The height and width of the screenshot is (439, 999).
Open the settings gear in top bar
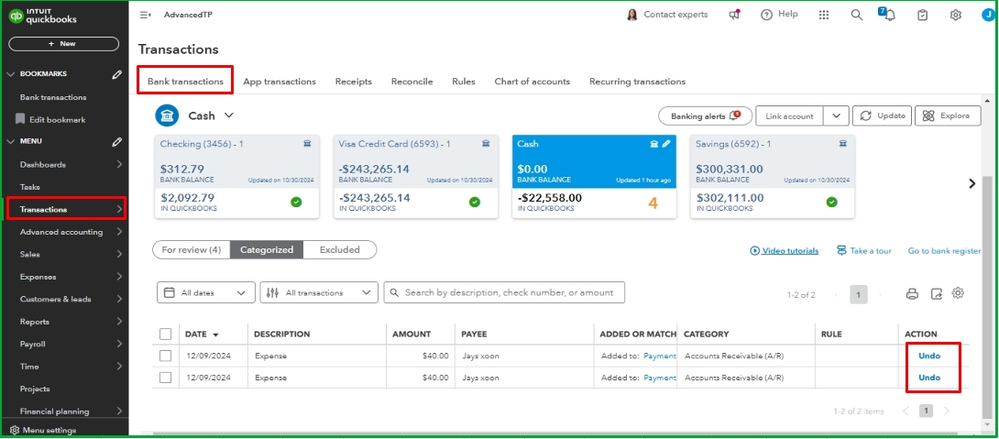pos(956,15)
